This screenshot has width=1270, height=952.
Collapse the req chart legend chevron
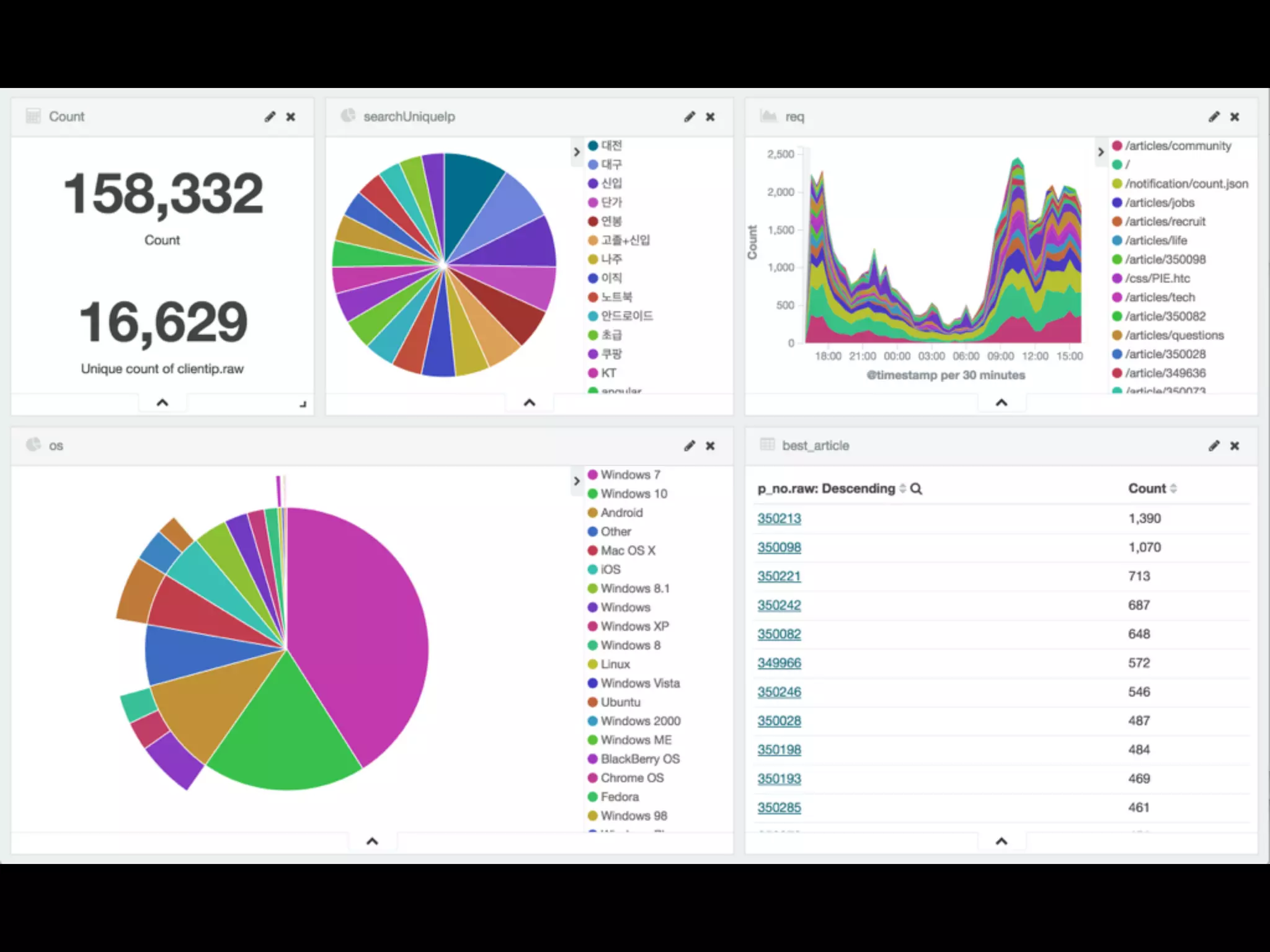pyautogui.click(x=1101, y=152)
